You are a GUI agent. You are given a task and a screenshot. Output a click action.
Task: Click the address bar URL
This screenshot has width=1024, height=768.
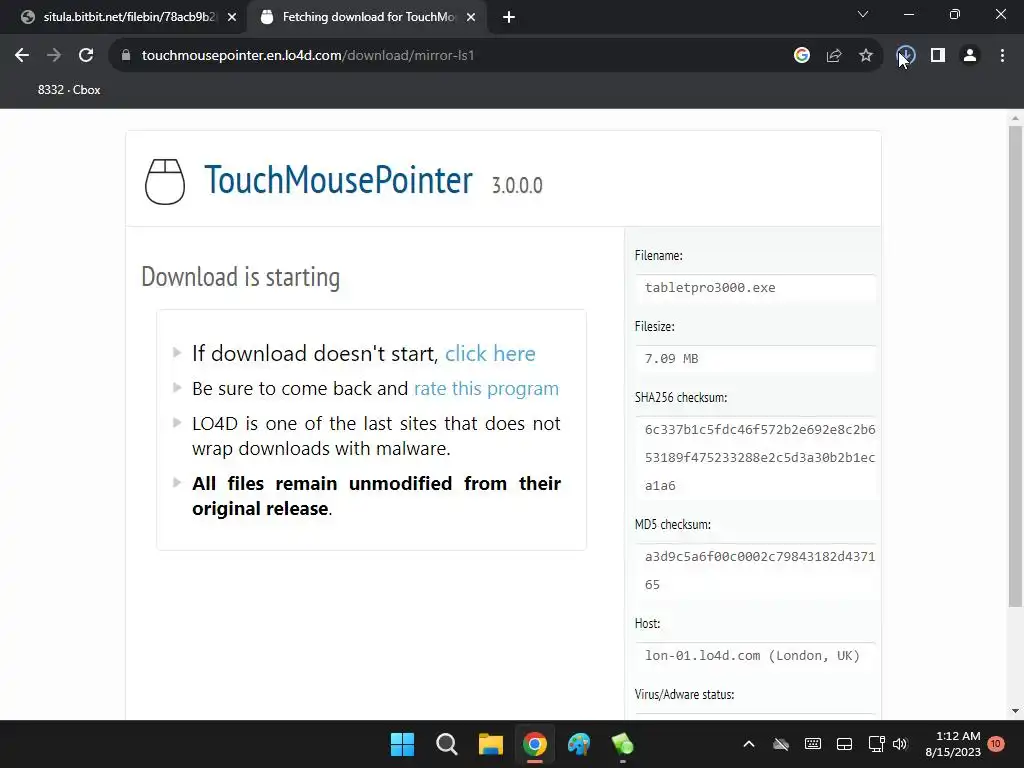[308, 56]
